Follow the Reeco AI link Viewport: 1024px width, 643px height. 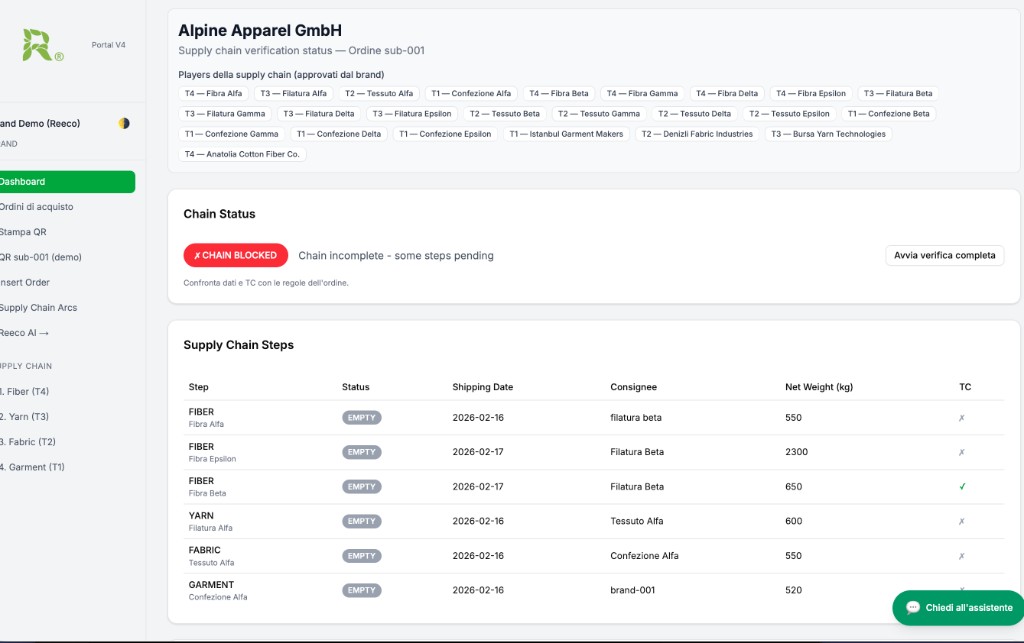click(x=24, y=333)
